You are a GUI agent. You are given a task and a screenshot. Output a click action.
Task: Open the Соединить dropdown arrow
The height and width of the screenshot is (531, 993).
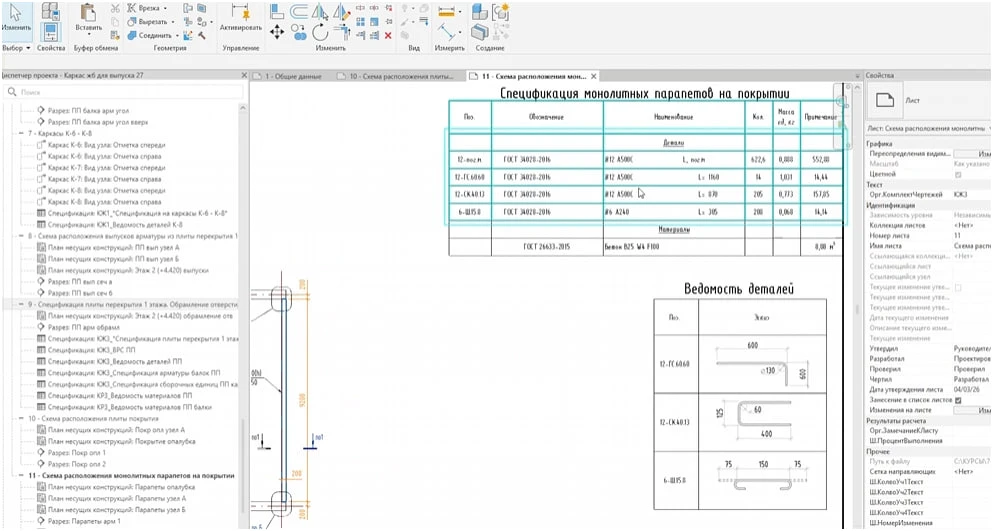tap(178, 35)
